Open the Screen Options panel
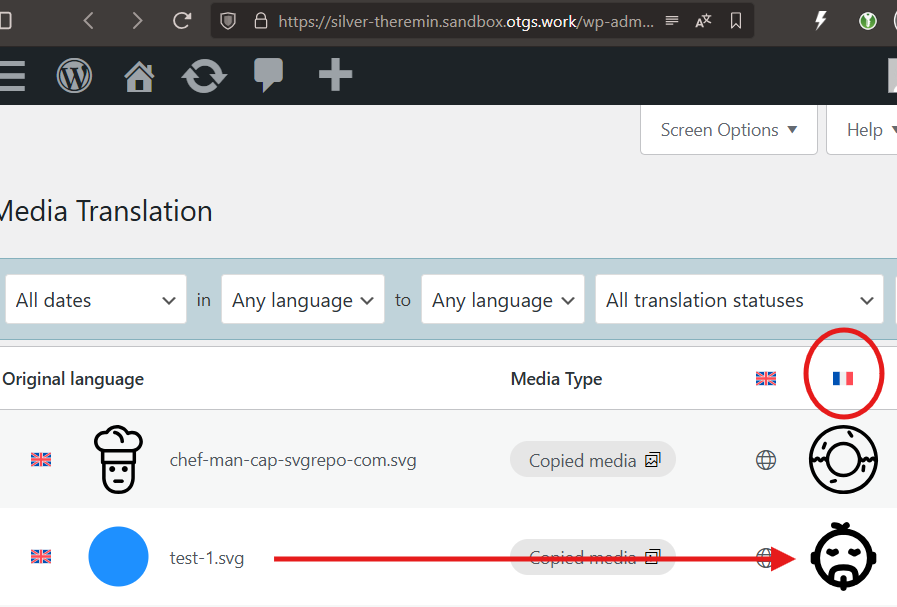The width and height of the screenshot is (897, 607). tap(729, 130)
